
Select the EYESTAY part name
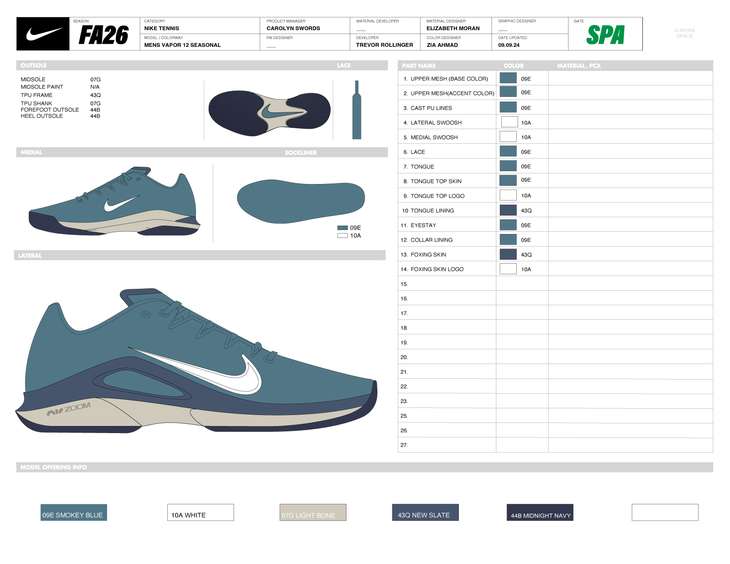point(423,225)
